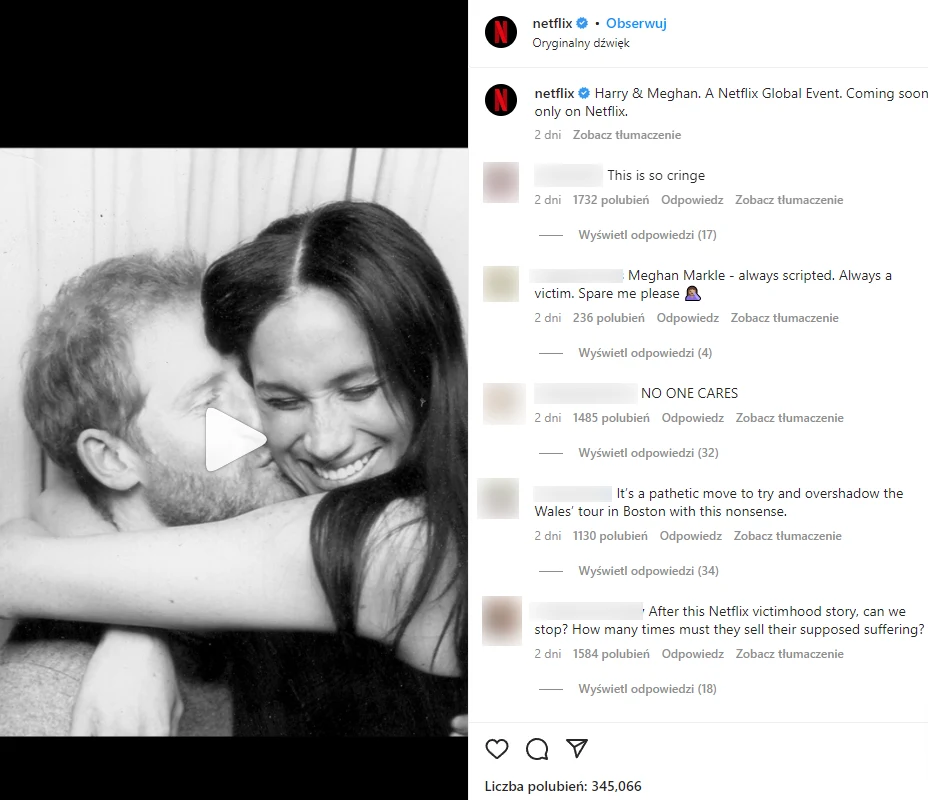Show the 32 replies under 'NO ONE CARES'

pyautogui.click(x=647, y=452)
